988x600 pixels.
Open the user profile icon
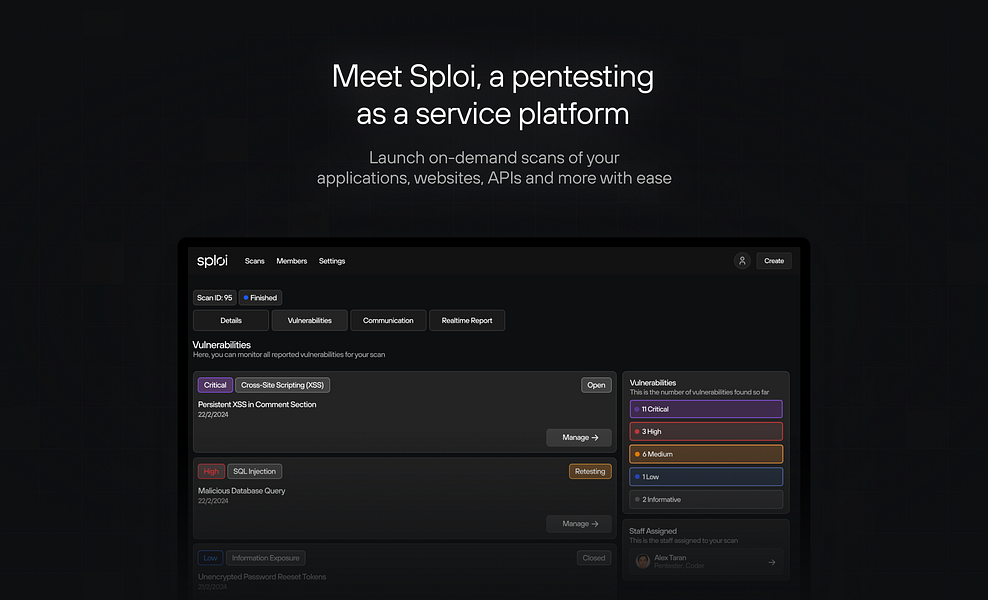click(742, 261)
